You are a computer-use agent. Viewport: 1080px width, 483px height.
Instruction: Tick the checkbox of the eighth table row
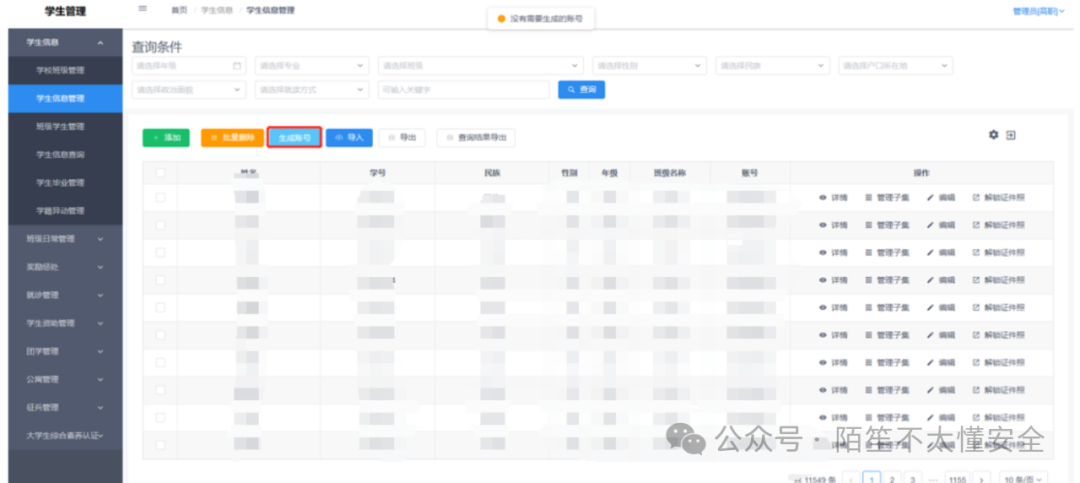(x=160, y=391)
